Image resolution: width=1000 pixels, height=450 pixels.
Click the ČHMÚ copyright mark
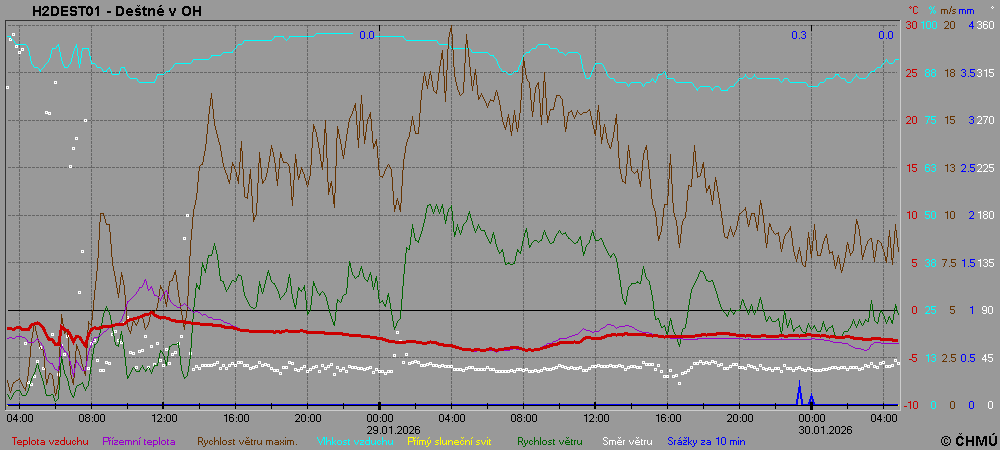[x=967, y=440]
